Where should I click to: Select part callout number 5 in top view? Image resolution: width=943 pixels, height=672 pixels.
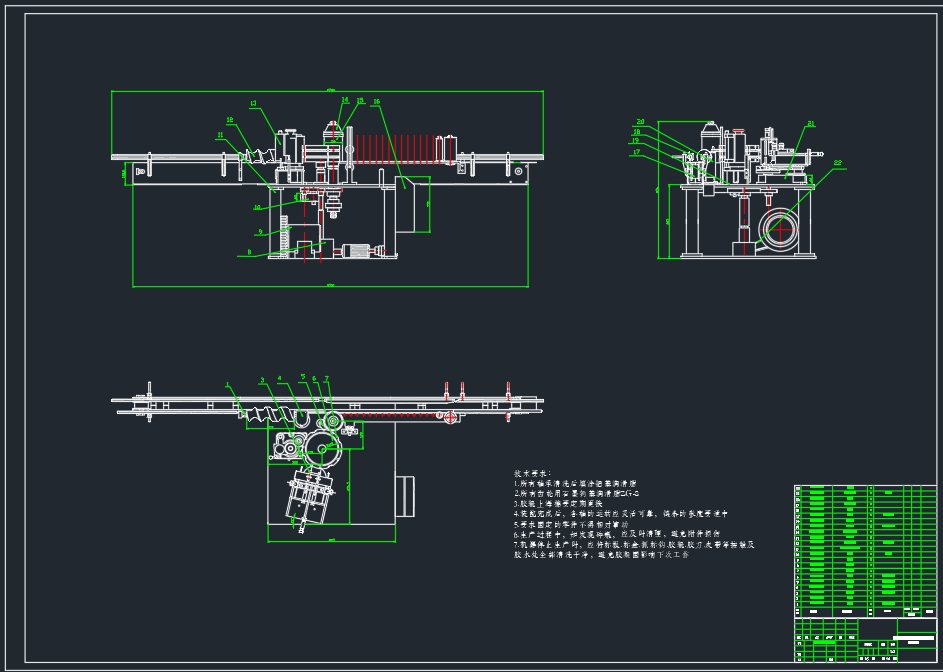[303, 377]
